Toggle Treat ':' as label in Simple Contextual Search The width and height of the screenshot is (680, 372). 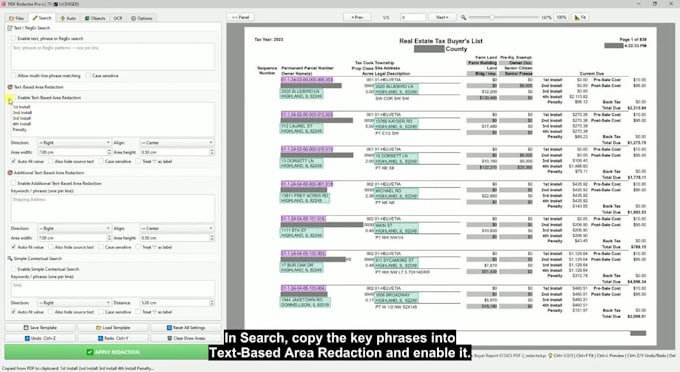(x=138, y=312)
